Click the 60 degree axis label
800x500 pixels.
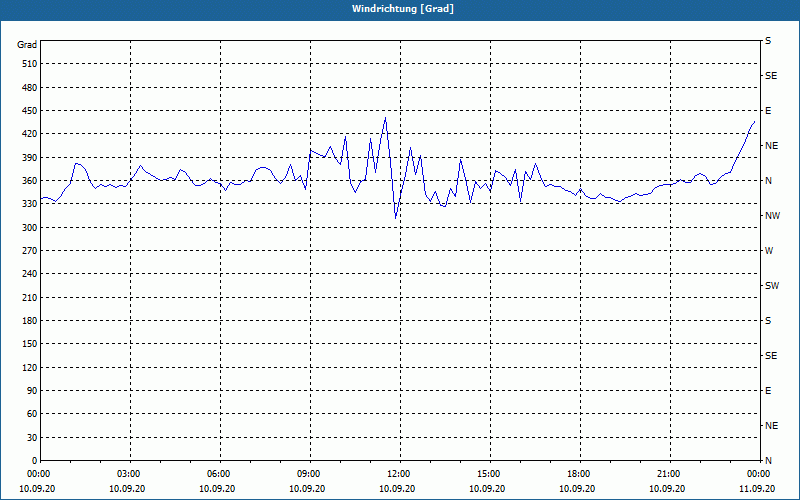(32, 414)
